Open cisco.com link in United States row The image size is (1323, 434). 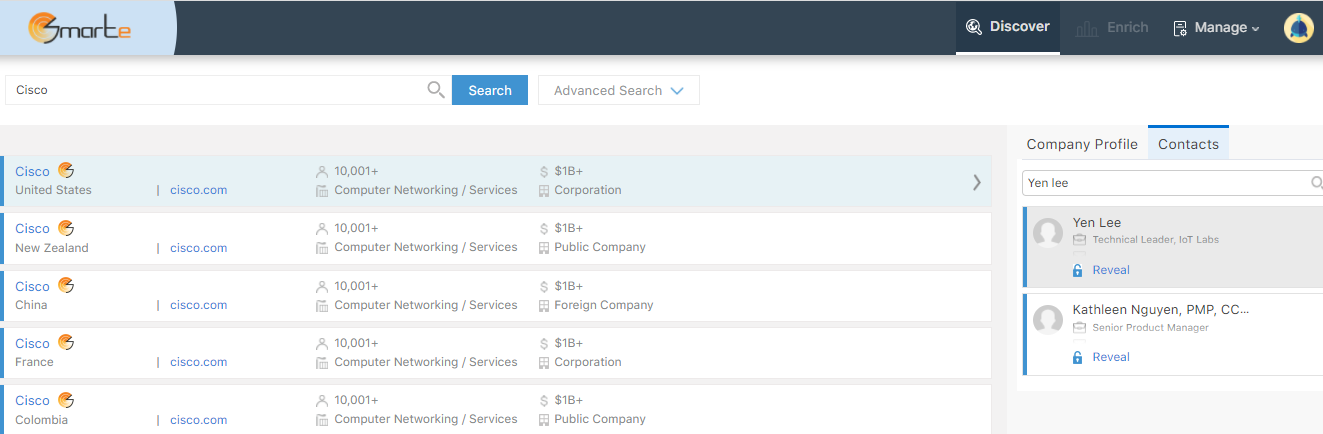click(198, 190)
